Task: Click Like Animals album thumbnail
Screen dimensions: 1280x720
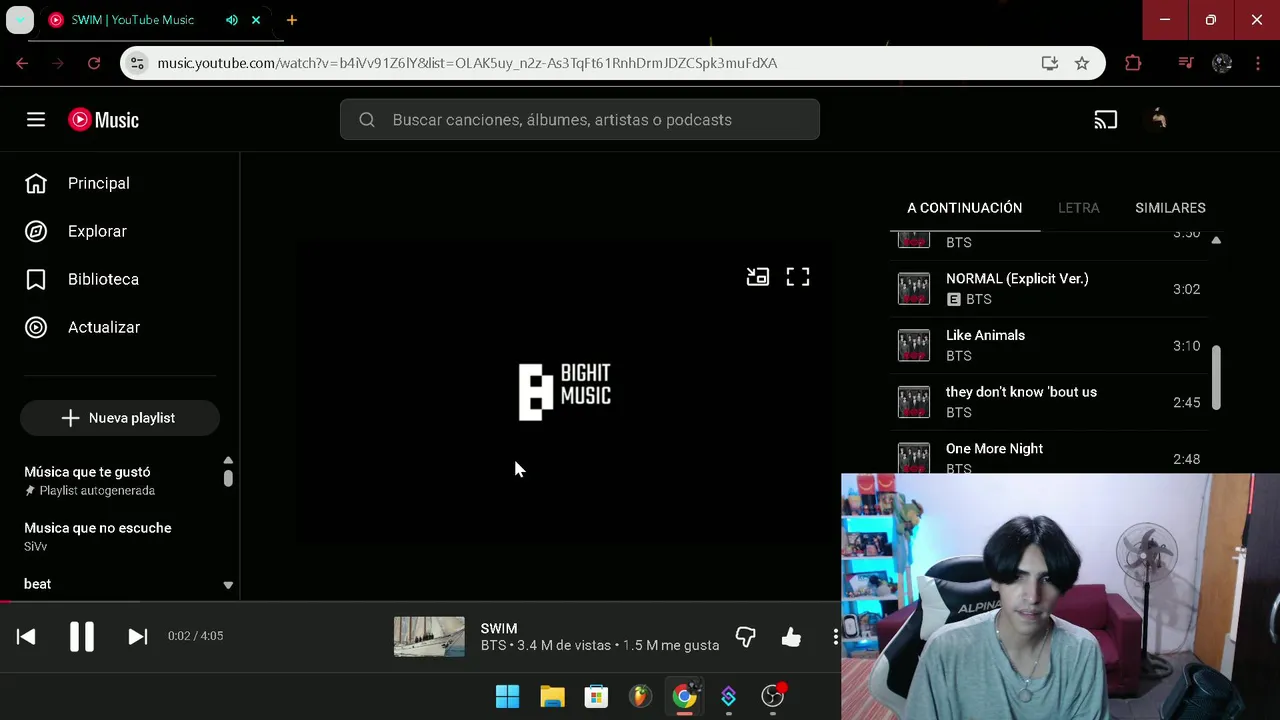Action: pos(914,346)
